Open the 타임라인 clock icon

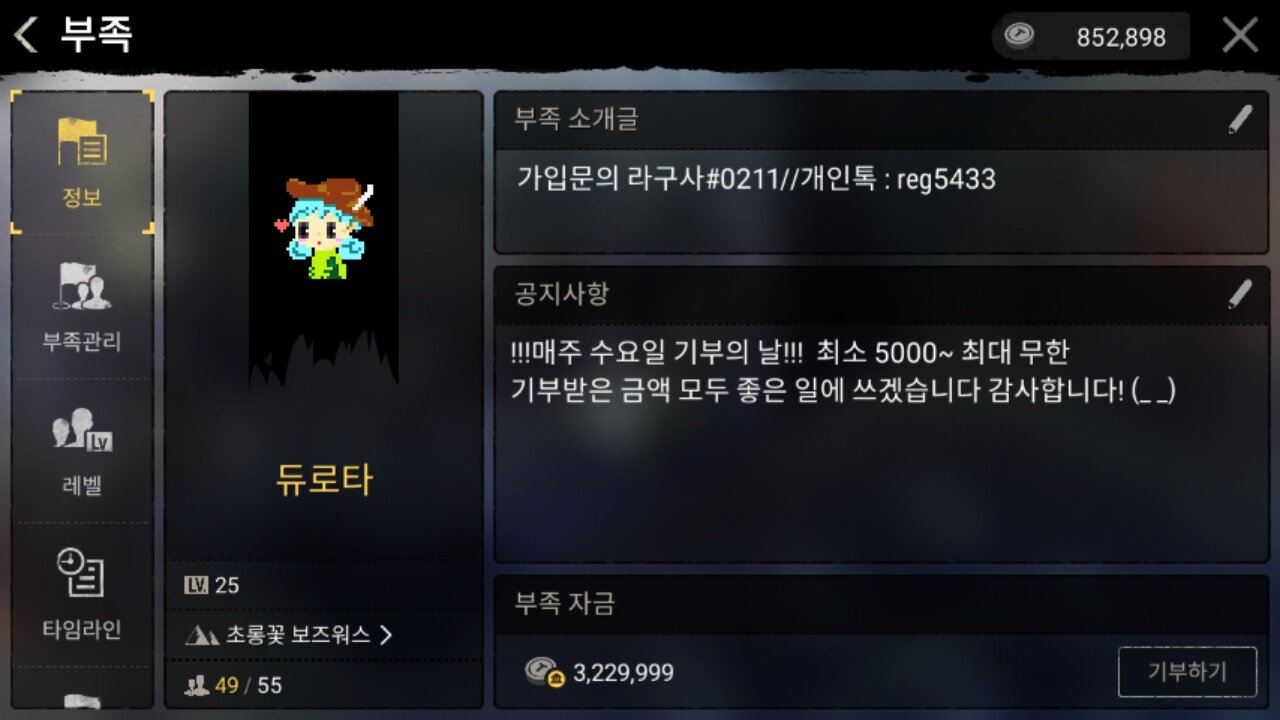pyautogui.click(x=81, y=574)
